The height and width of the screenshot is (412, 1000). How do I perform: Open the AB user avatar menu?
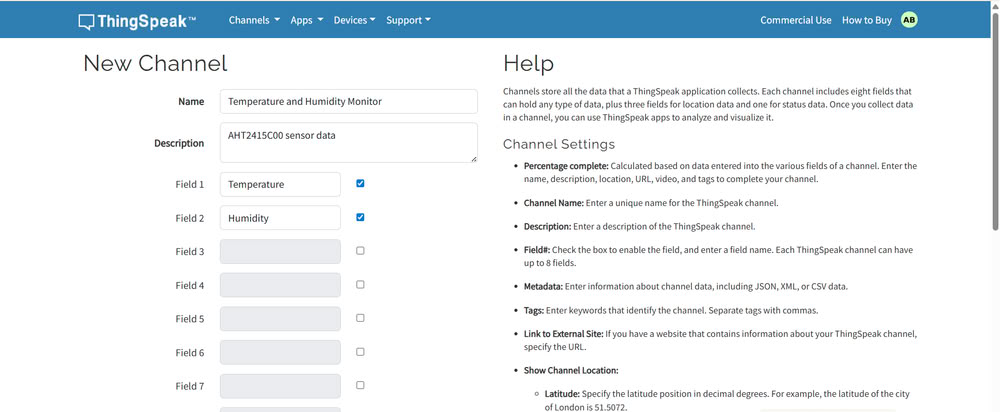click(x=909, y=20)
